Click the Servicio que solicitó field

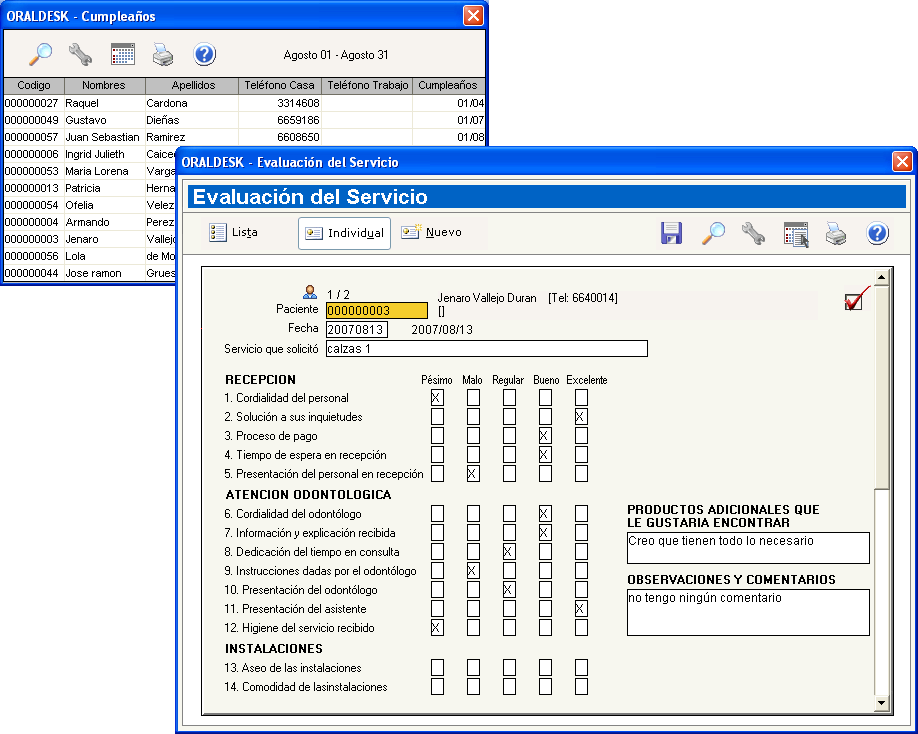coord(487,349)
